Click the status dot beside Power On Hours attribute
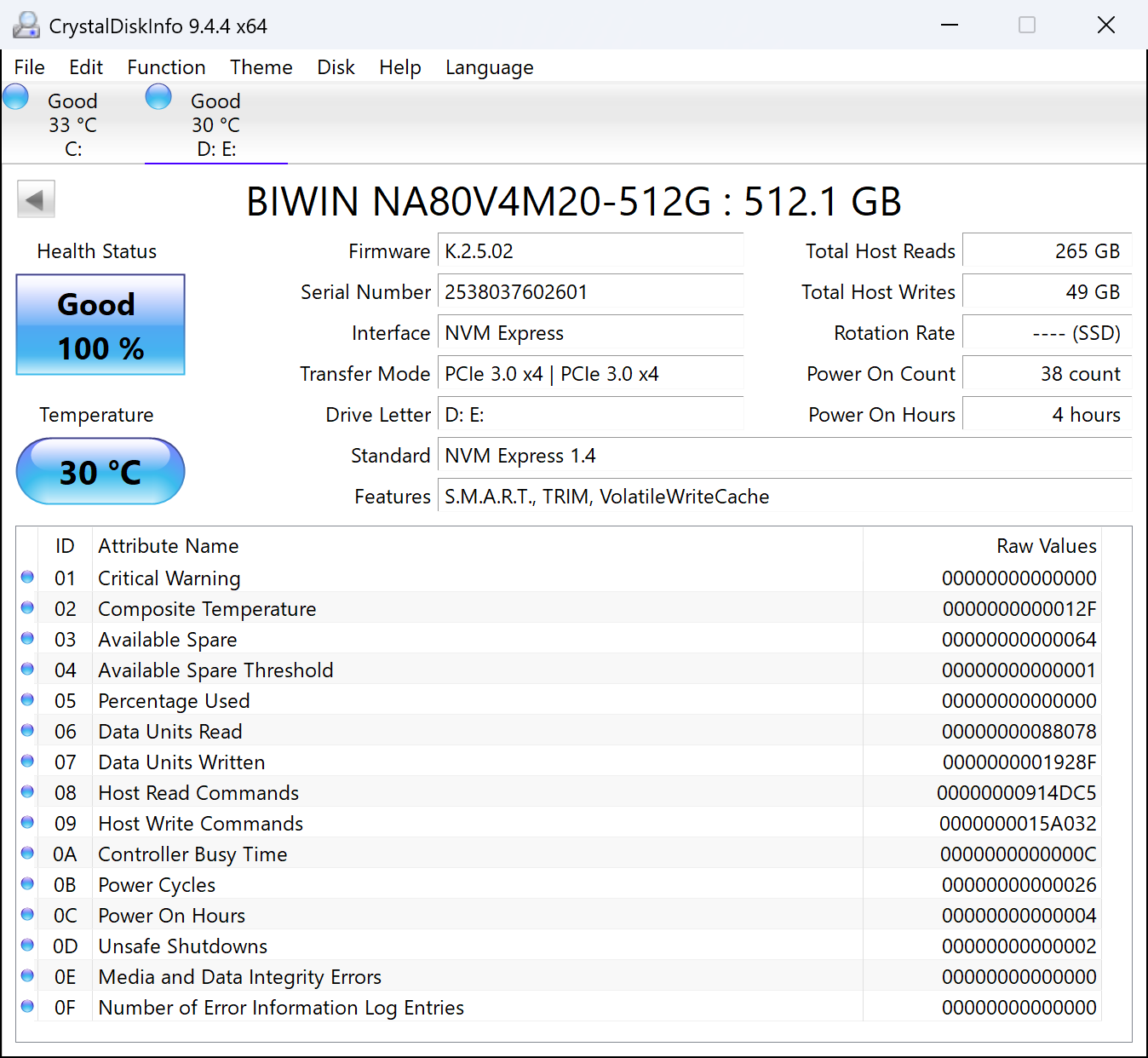This screenshot has height=1058, width=1148. (27, 914)
